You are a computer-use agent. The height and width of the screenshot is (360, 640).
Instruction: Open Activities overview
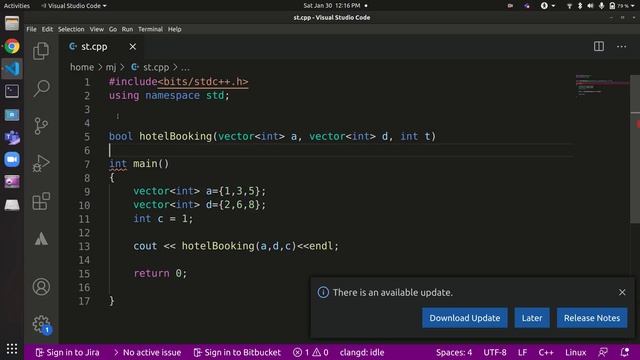click(17, 6)
